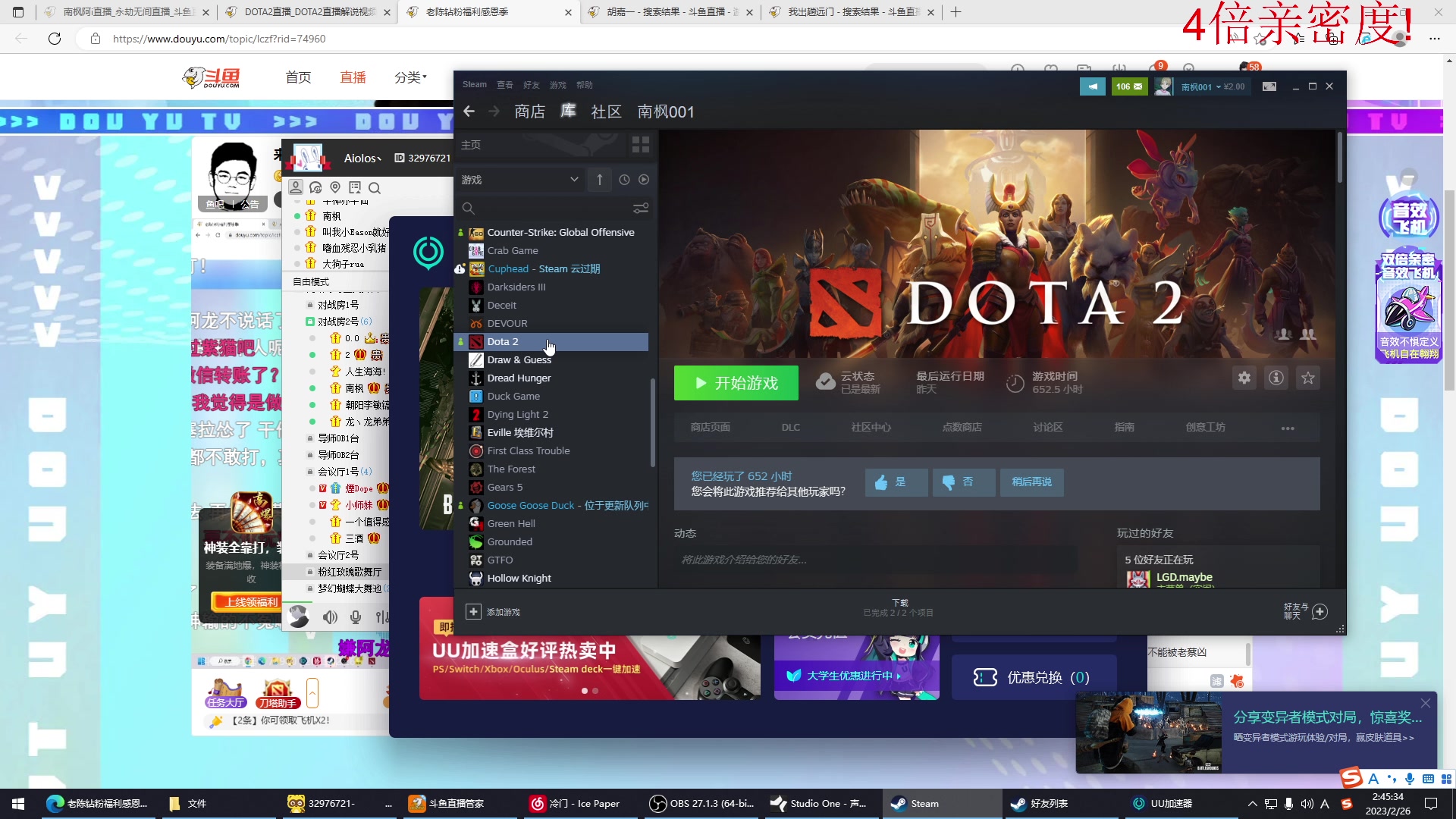Type in the activity share field
The image size is (1456, 819).
[876, 560]
